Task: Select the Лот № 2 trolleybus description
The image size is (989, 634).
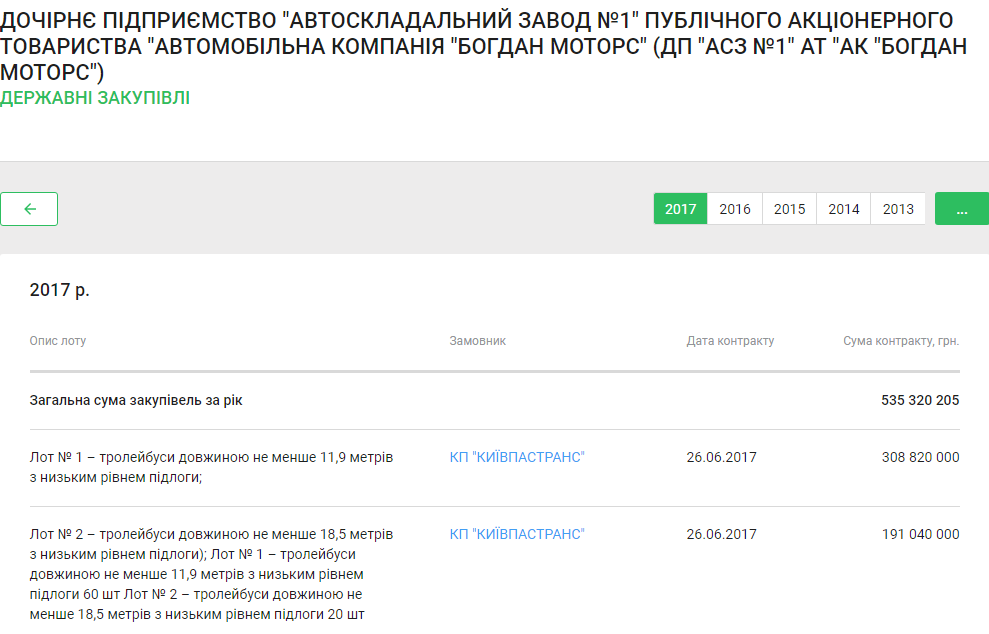Action: tap(211, 572)
